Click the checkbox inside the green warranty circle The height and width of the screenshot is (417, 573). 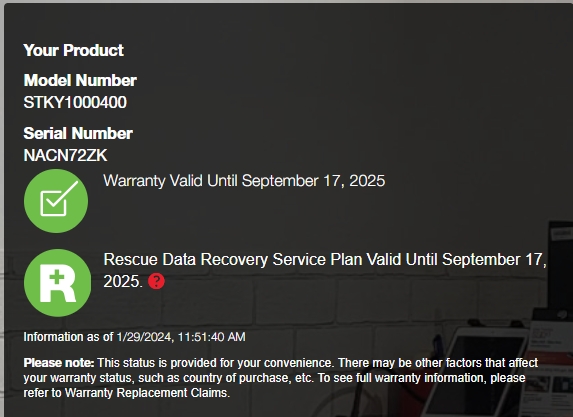[x=58, y=199]
